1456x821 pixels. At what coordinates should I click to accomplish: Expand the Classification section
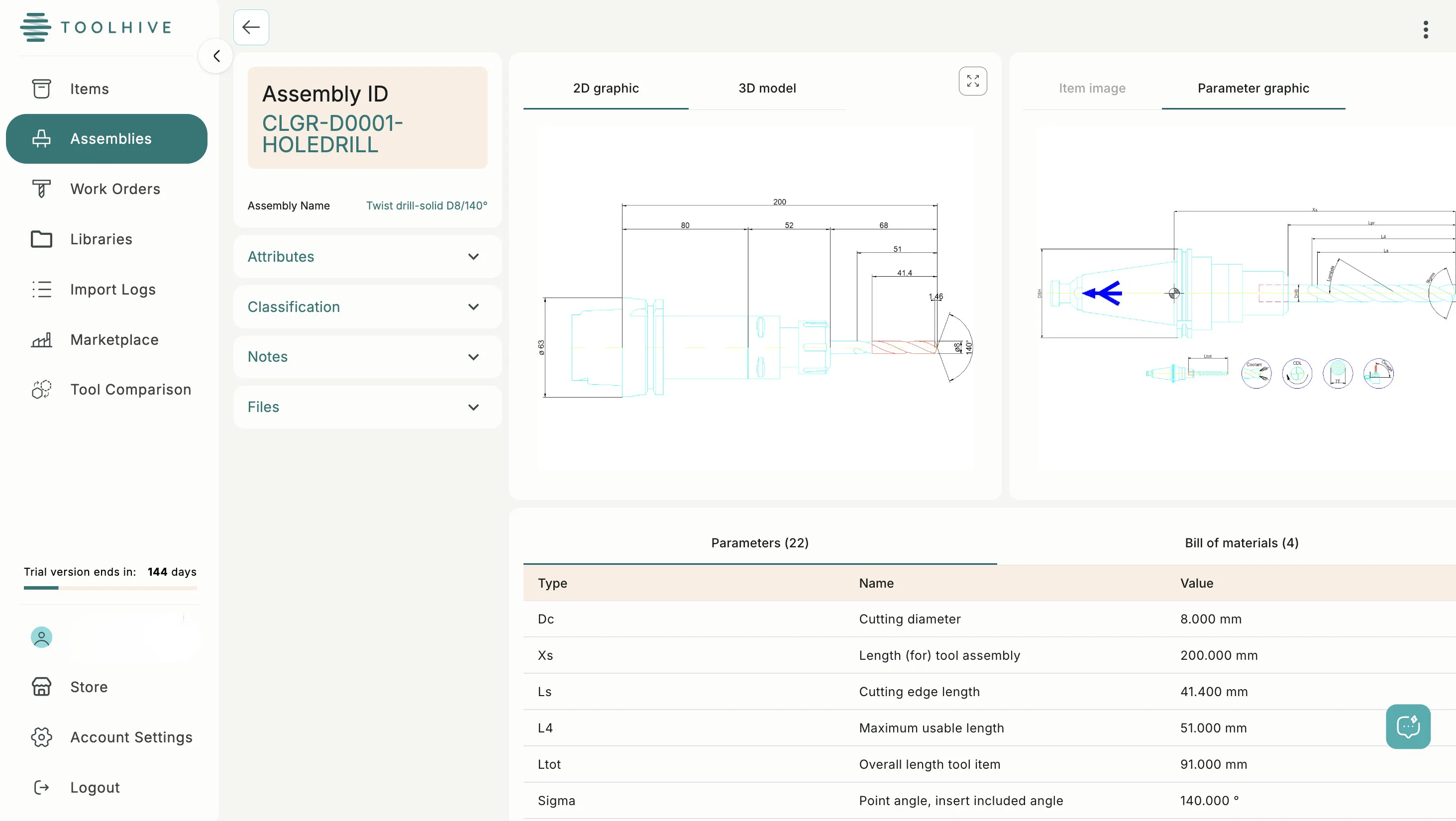pyautogui.click(x=367, y=307)
